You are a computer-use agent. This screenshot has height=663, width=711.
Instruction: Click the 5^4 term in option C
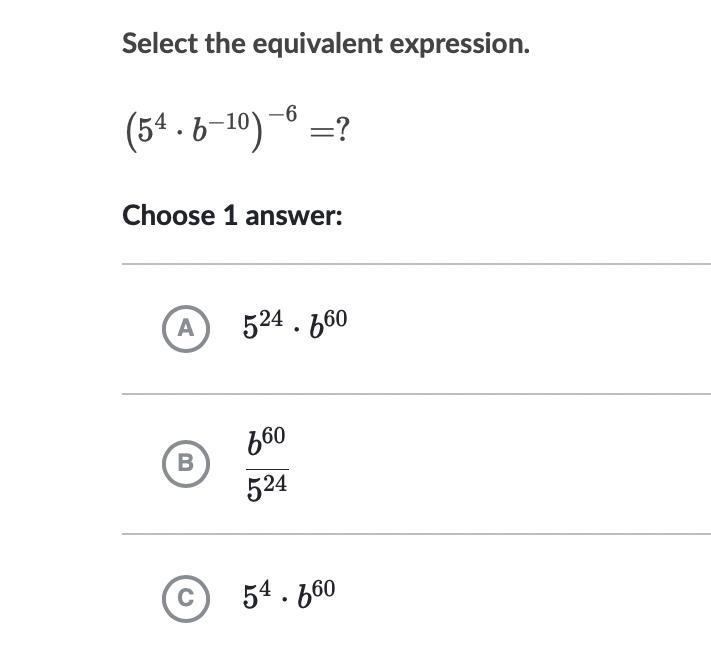pos(255,596)
